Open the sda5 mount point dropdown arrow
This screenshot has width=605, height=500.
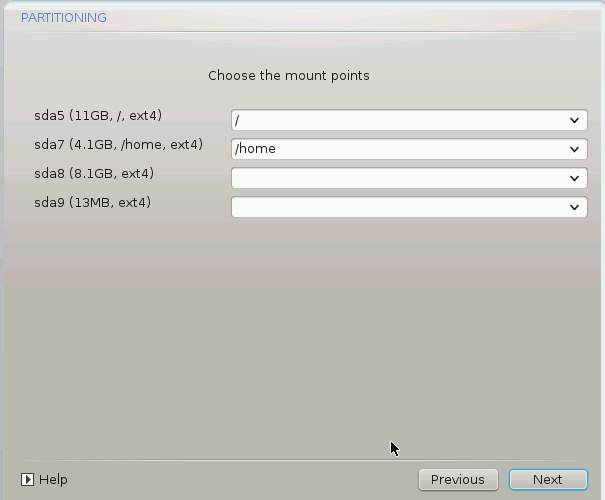coord(575,121)
